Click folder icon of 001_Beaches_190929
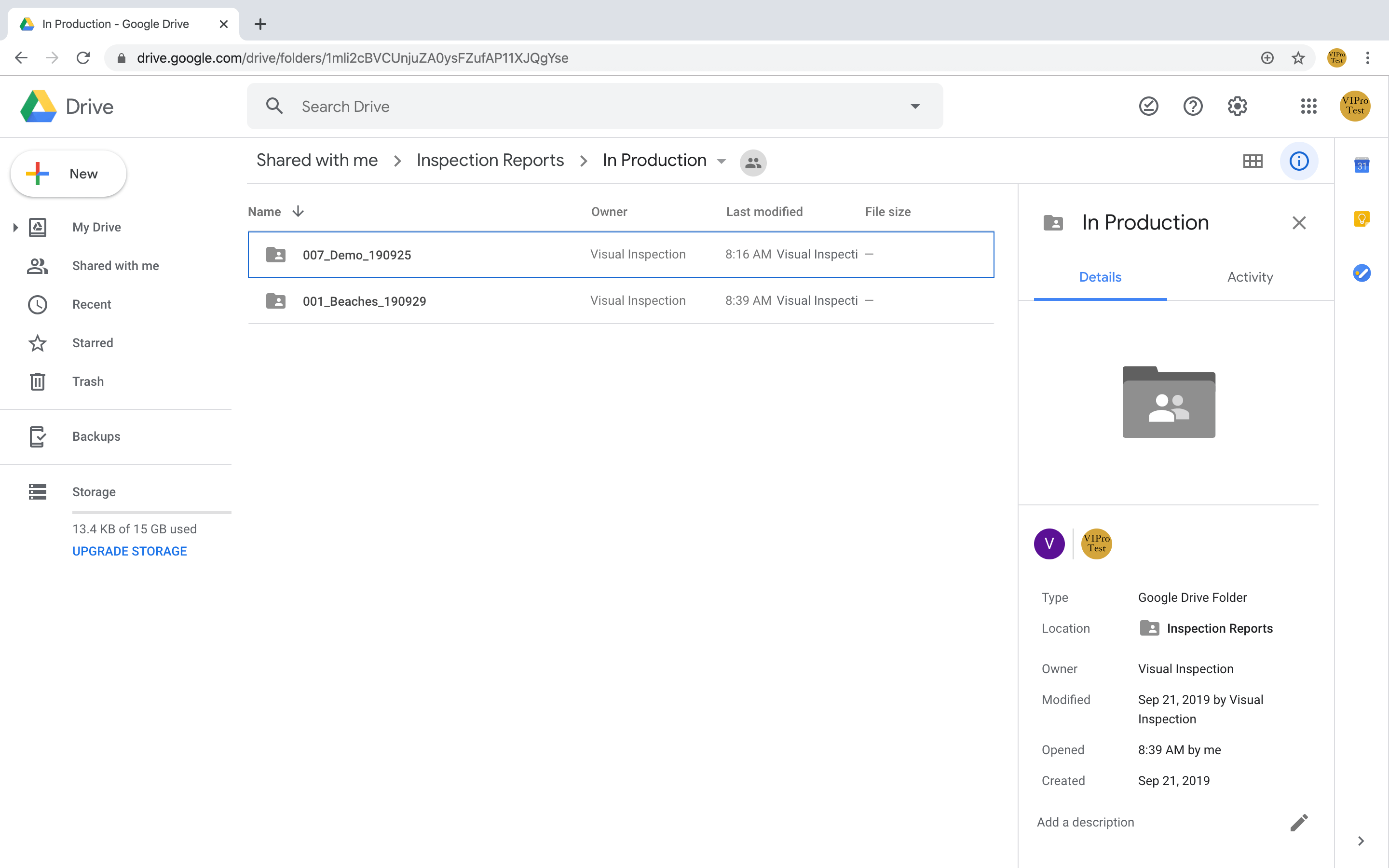Viewport: 1389px width, 868px height. [275, 301]
